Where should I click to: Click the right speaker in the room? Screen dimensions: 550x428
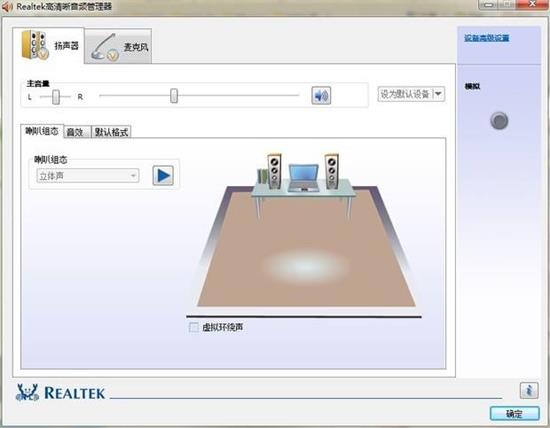click(331, 171)
